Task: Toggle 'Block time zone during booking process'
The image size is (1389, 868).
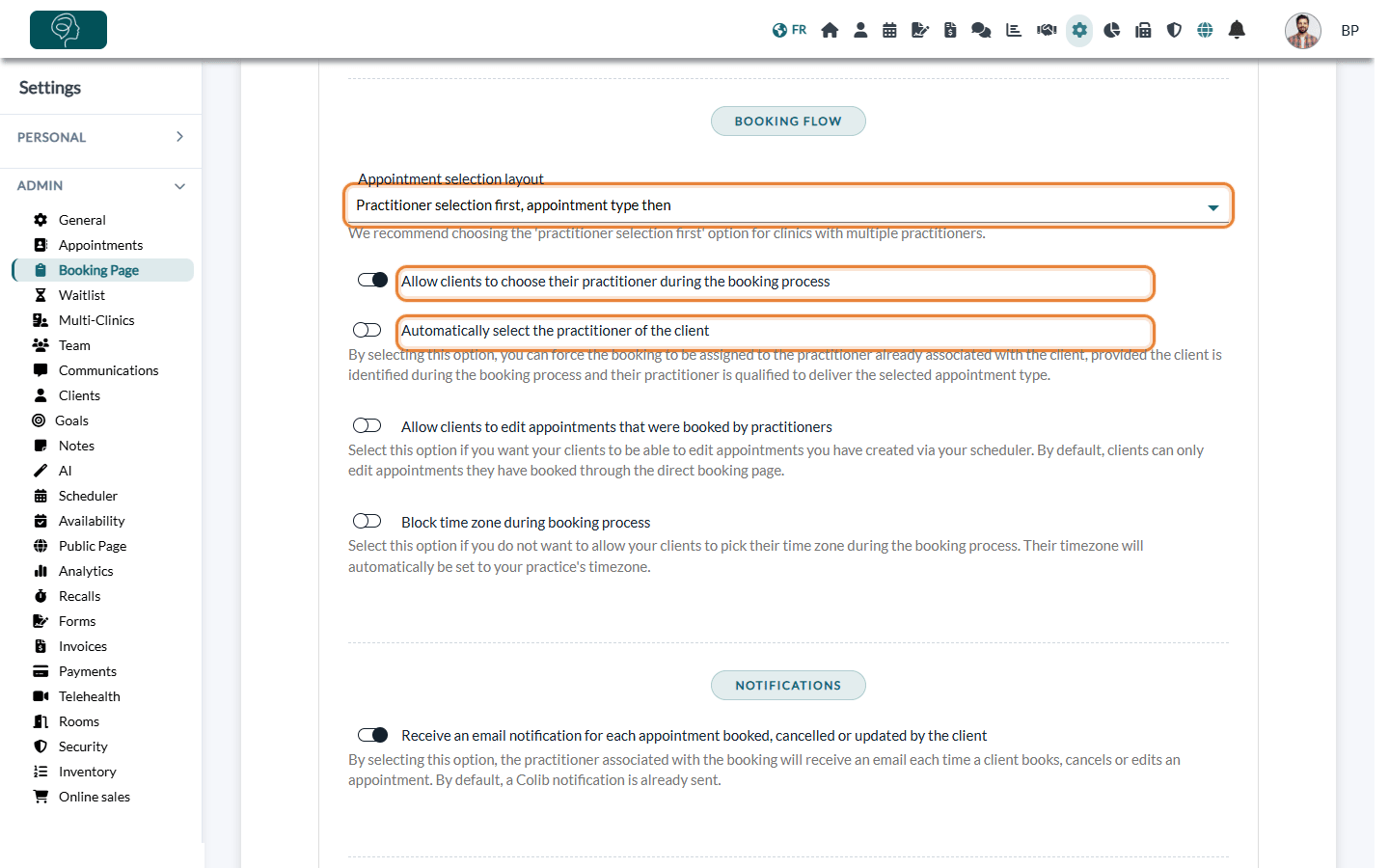Action: pyautogui.click(x=368, y=521)
